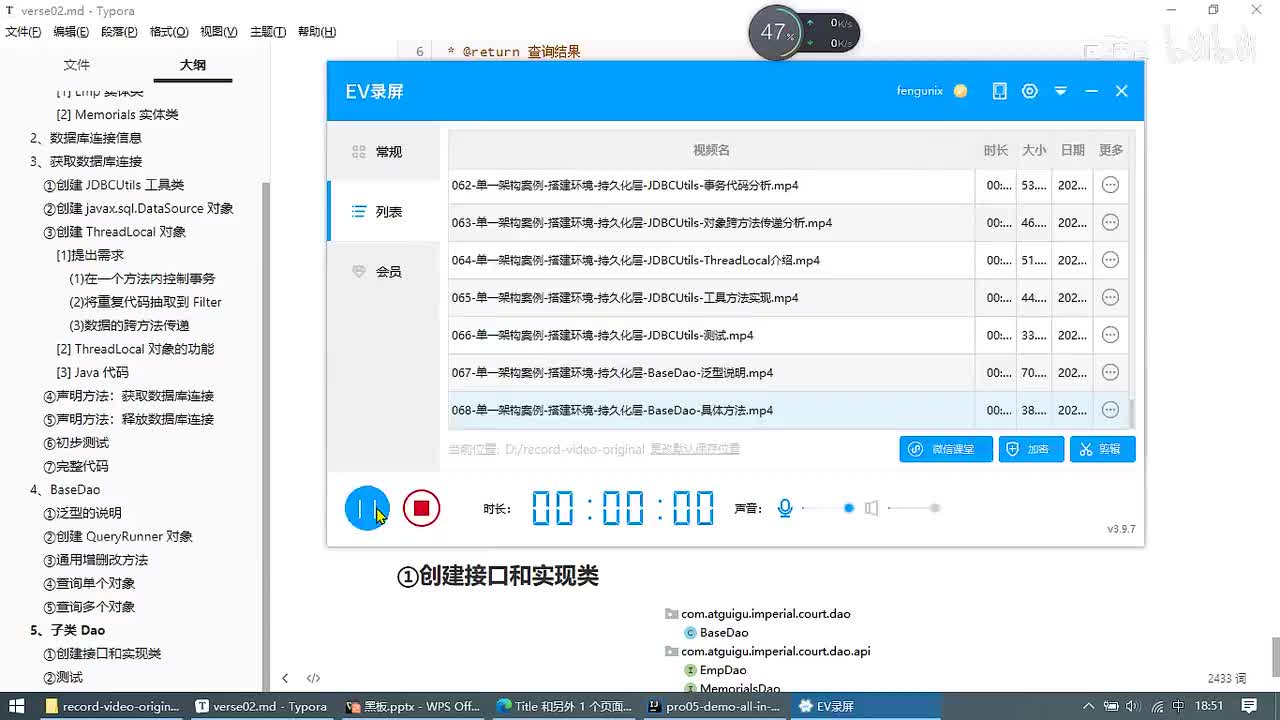1280x720 pixels.
Task: Switch to pro05-demo-all-in IDE taskbar item
Action: coord(714,706)
